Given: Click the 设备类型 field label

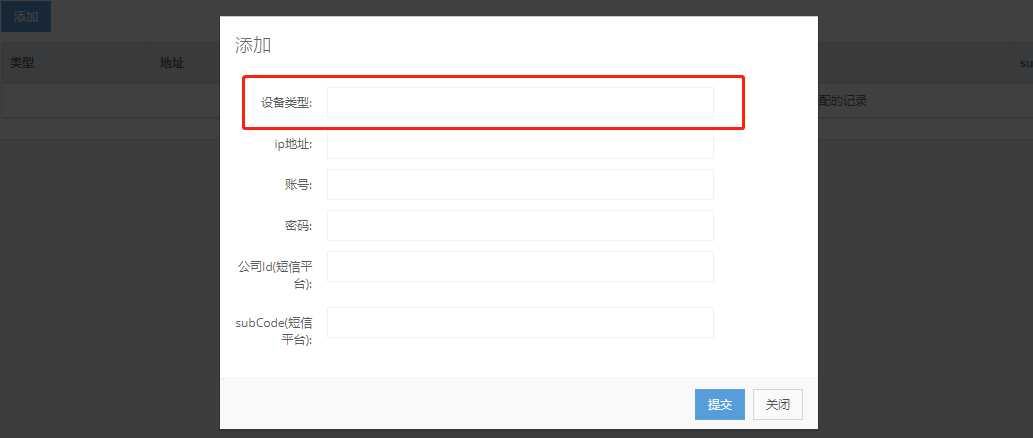Looking at the screenshot, I should [286, 103].
